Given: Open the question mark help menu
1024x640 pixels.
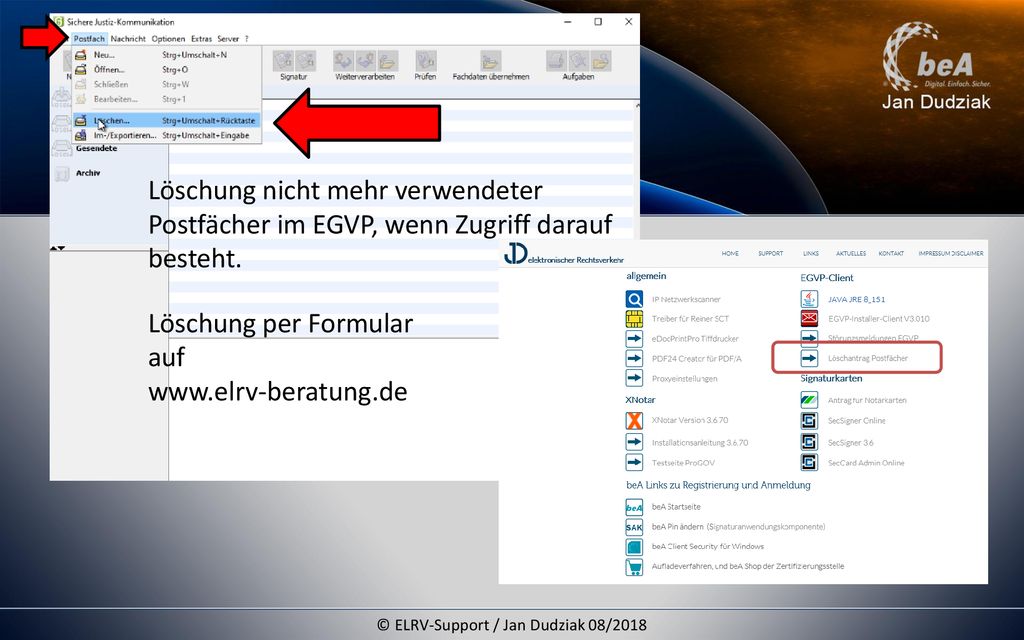Looking at the screenshot, I should (247, 39).
